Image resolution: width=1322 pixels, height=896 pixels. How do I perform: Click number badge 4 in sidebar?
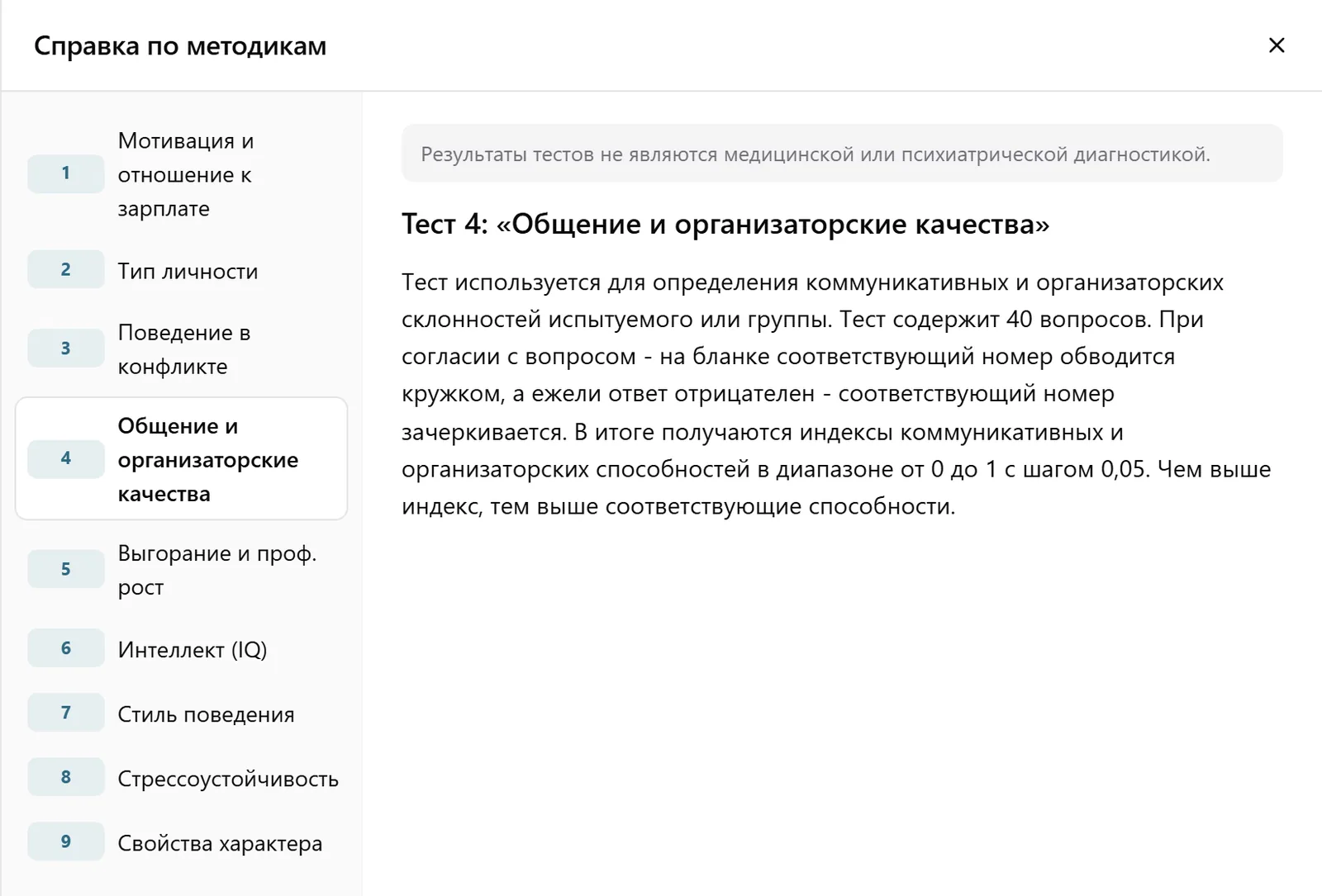point(66,458)
